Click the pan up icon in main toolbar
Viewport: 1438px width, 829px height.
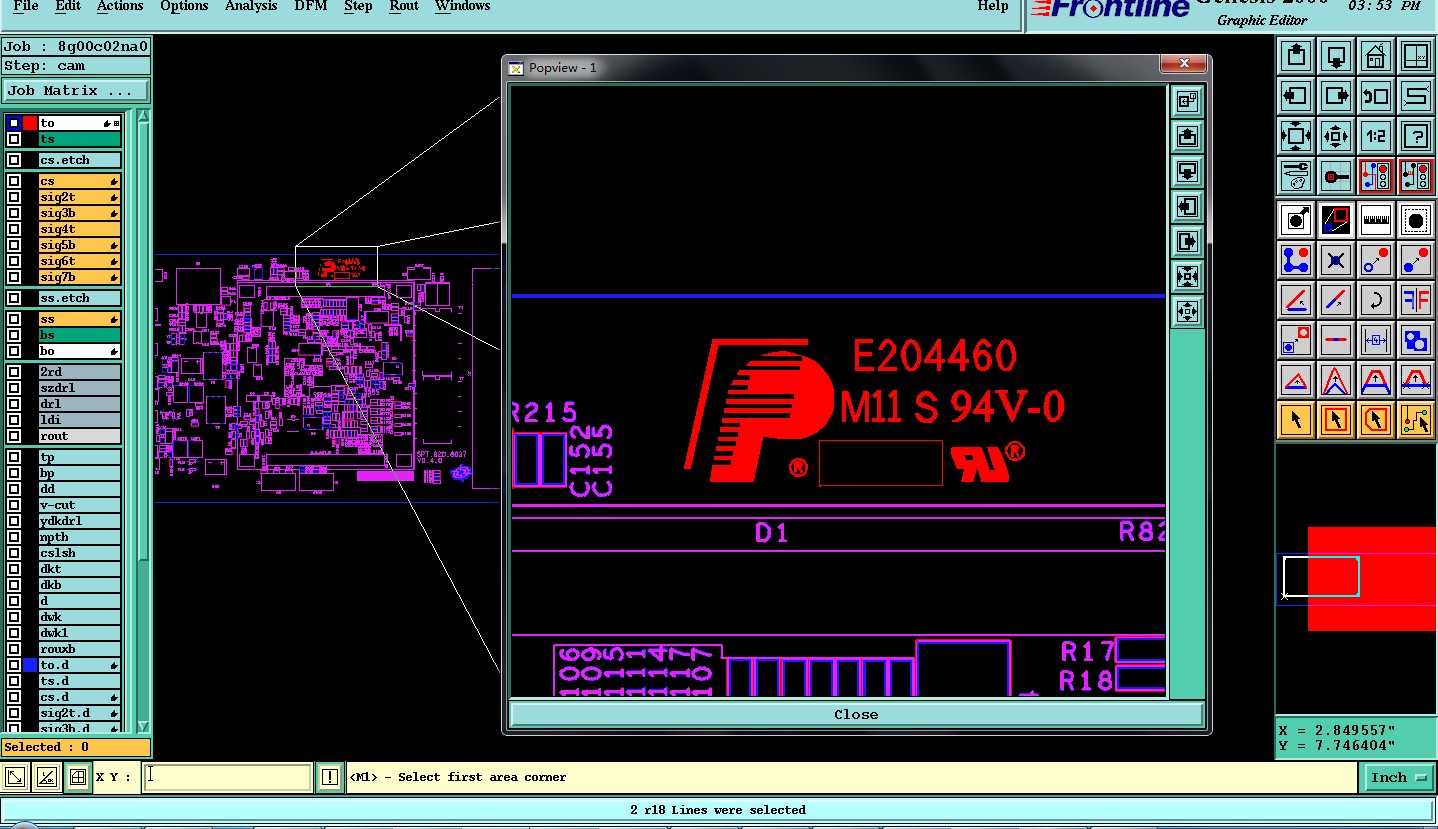[x=1297, y=56]
